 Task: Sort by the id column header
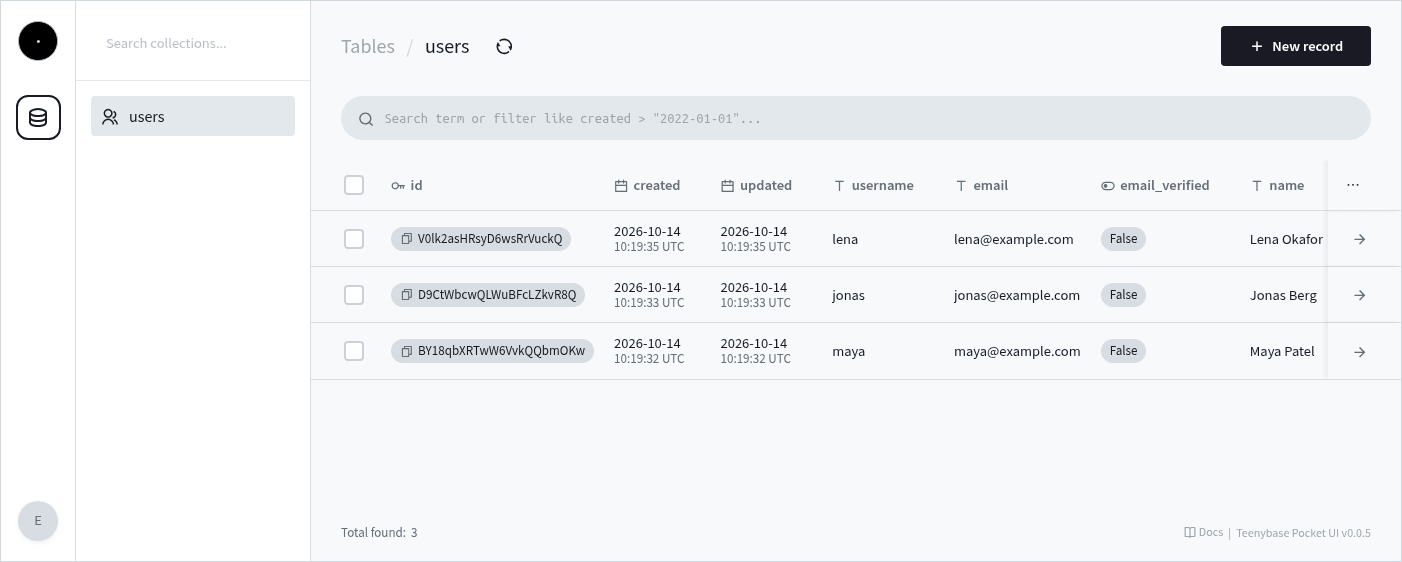[407, 185]
